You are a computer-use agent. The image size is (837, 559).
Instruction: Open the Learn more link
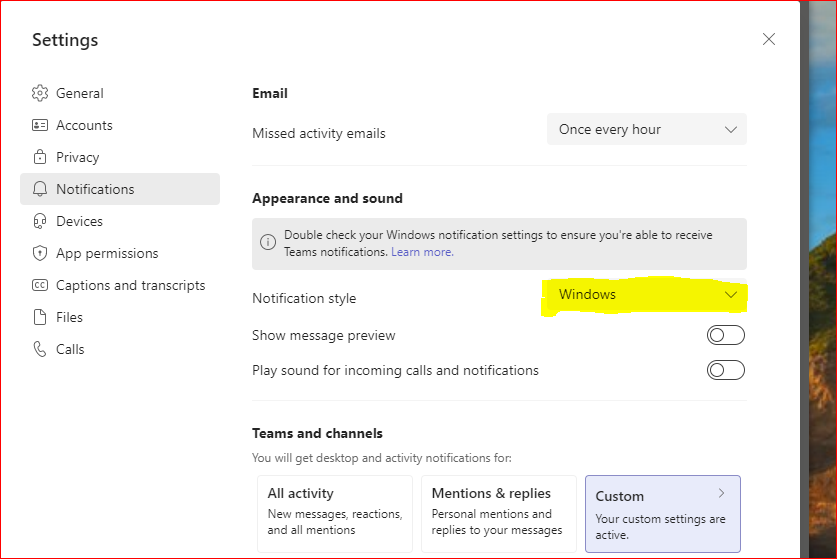click(x=422, y=252)
